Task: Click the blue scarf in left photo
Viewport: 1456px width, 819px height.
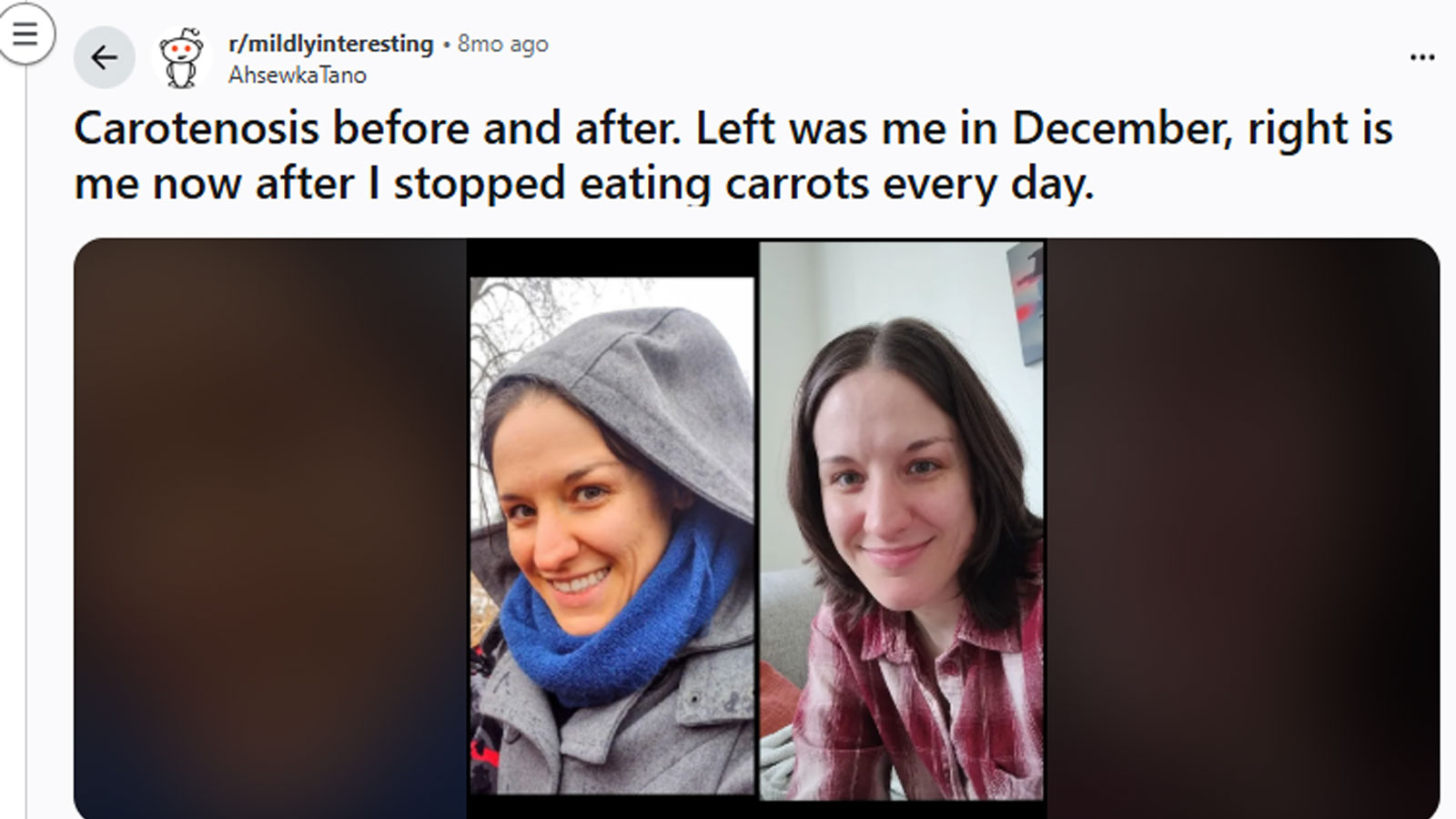Action: pos(605,619)
